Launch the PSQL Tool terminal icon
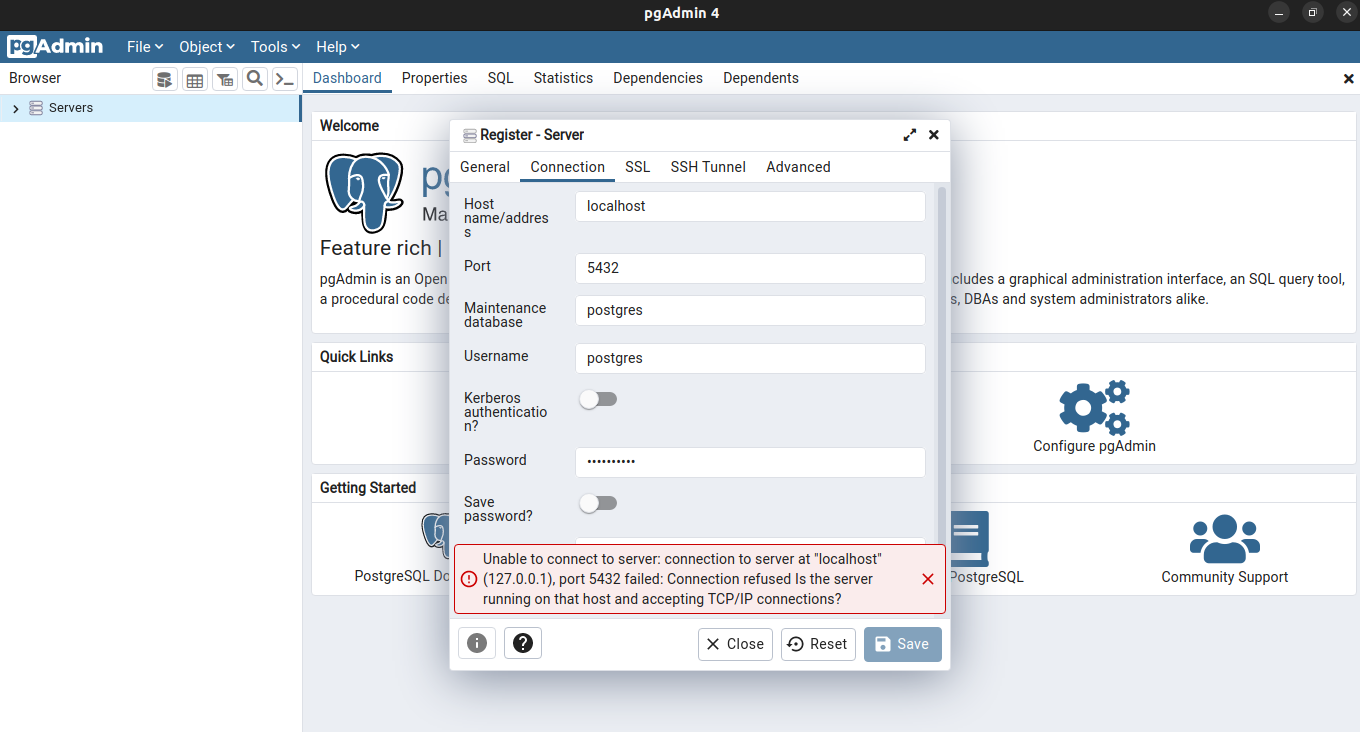 pos(285,79)
